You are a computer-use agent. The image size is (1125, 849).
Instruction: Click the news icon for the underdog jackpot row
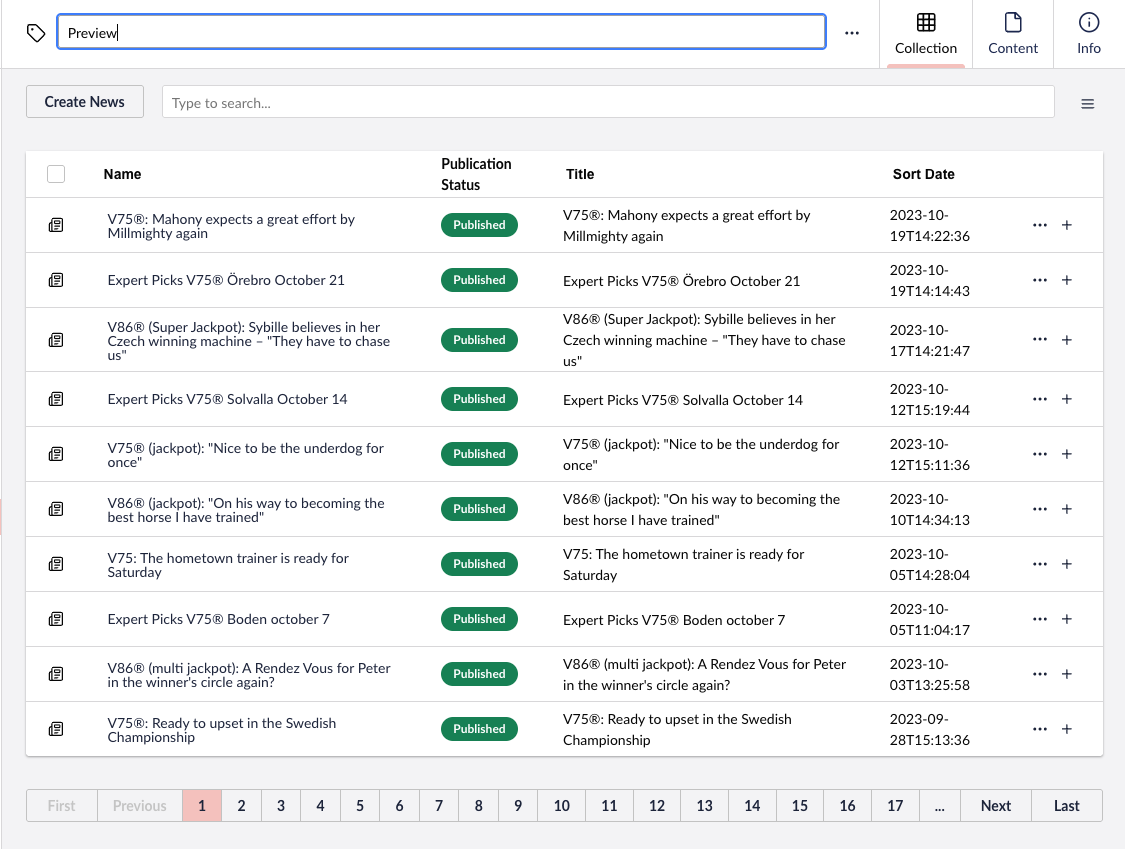(56, 454)
